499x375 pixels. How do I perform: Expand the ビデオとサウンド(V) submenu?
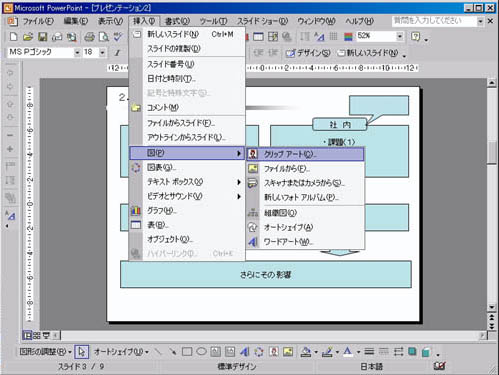187,196
